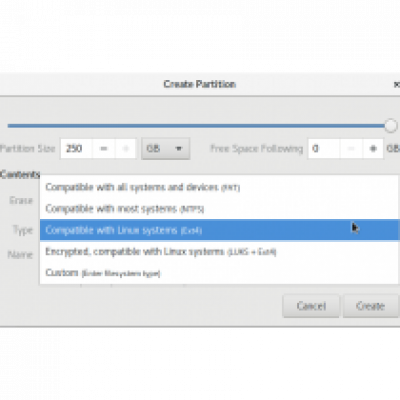Click the Create Partition title bar
Image resolution: width=400 pixels, height=400 pixels.
coord(199,84)
